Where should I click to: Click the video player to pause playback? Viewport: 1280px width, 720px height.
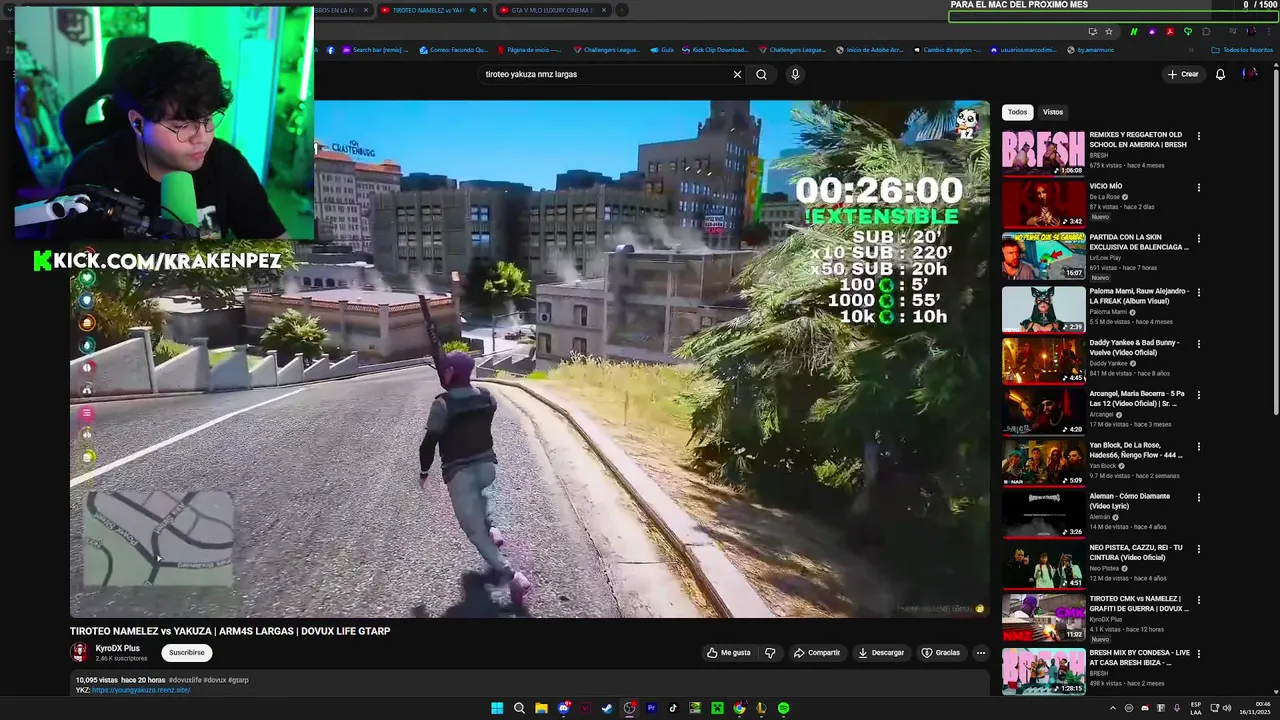(x=529, y=359)
